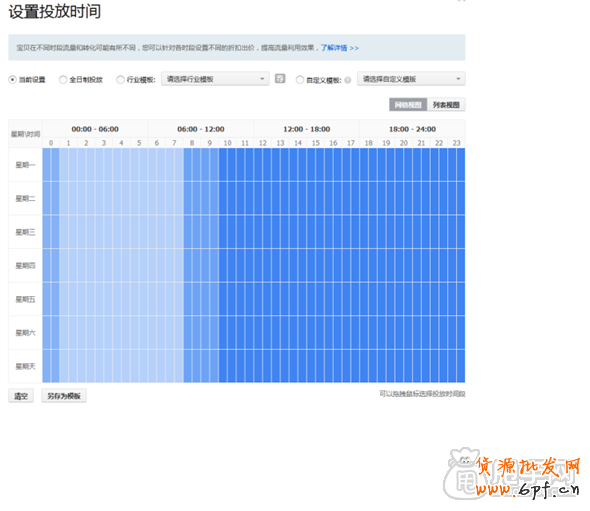Image resolution: width=590 pixels, height=511 pixels.
Task: Open the 请选择自定义模板 dropdown
Action: (x=411, y=79)
